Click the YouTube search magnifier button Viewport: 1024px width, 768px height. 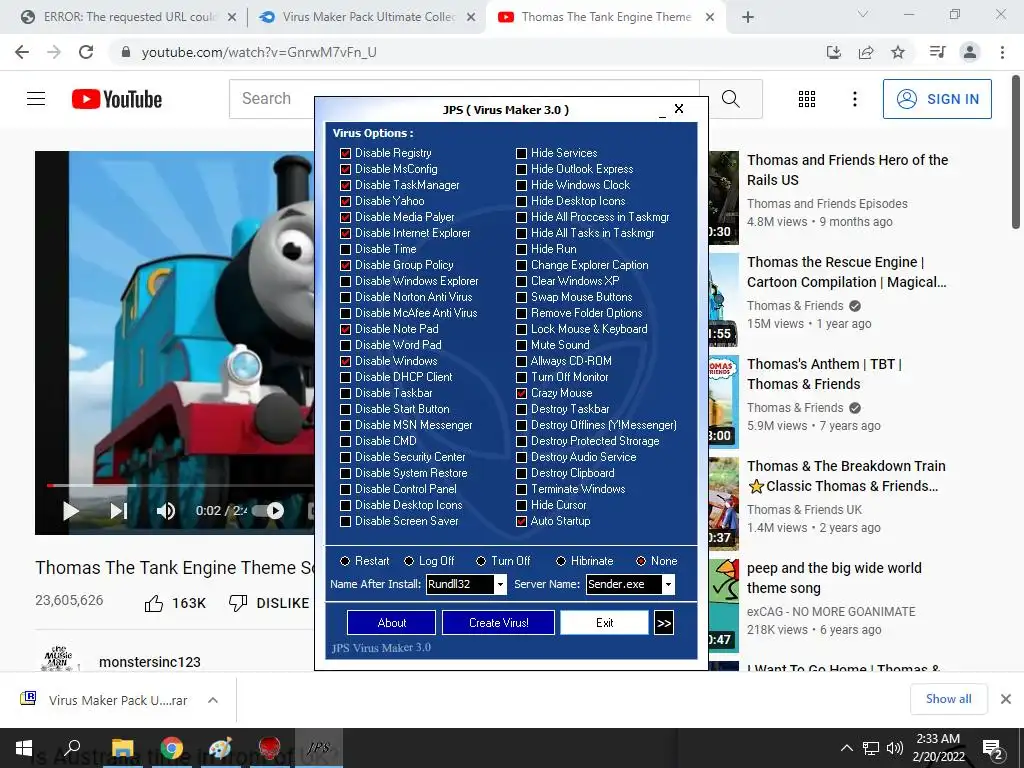coord(731,99)
